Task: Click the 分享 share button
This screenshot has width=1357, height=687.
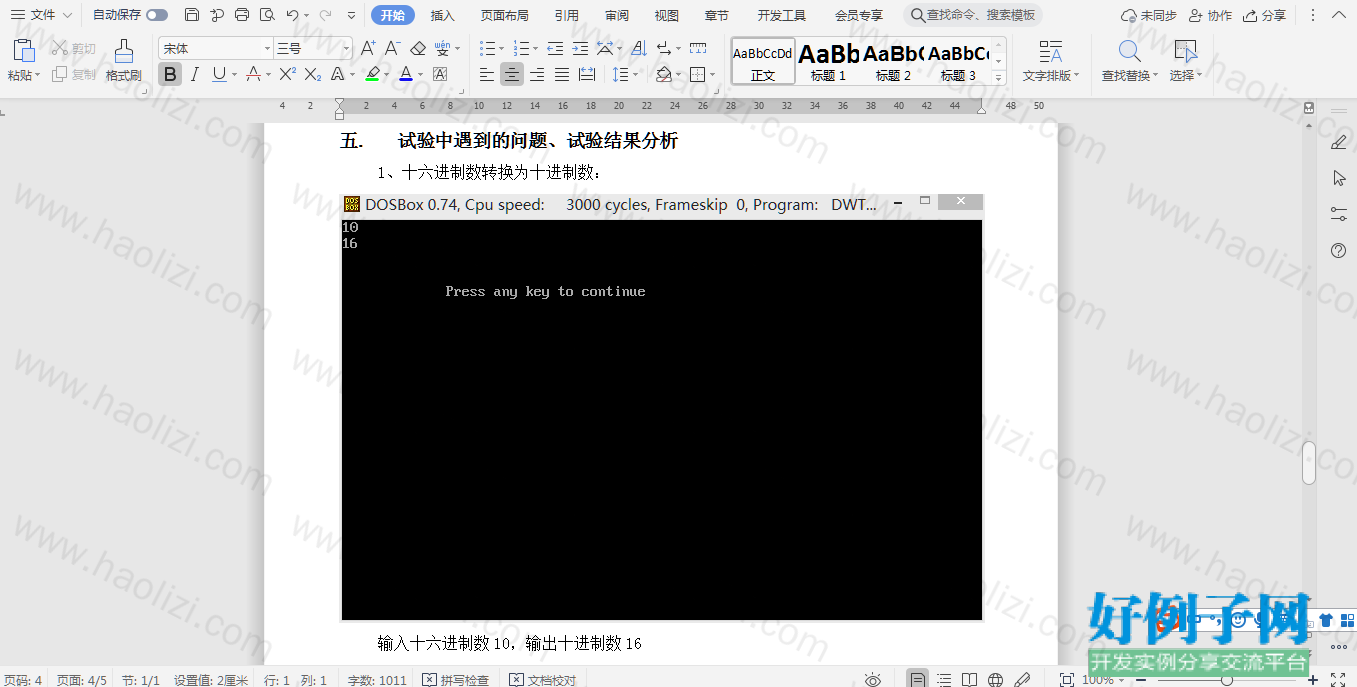Action: [x=1265, y=15]
